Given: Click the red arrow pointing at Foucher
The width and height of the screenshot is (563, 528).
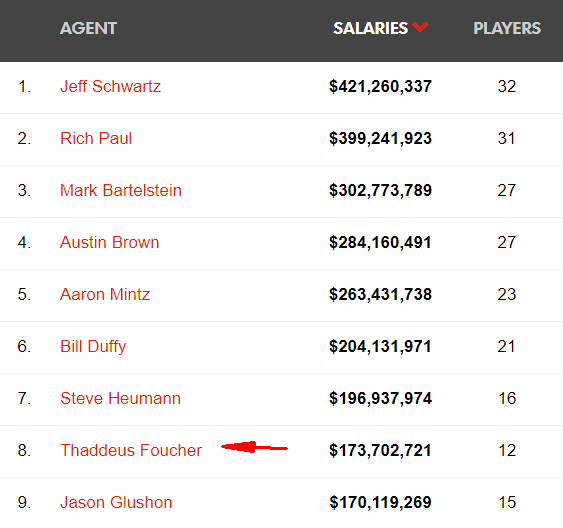Looking at the screenshot, I should pos(254,447).
